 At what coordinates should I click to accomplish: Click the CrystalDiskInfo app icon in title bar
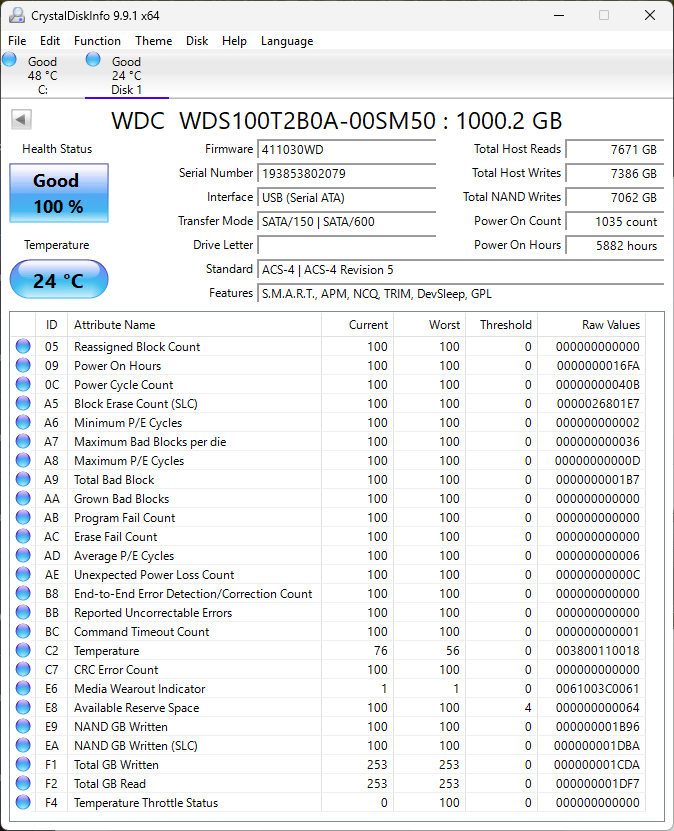point(16,15)
